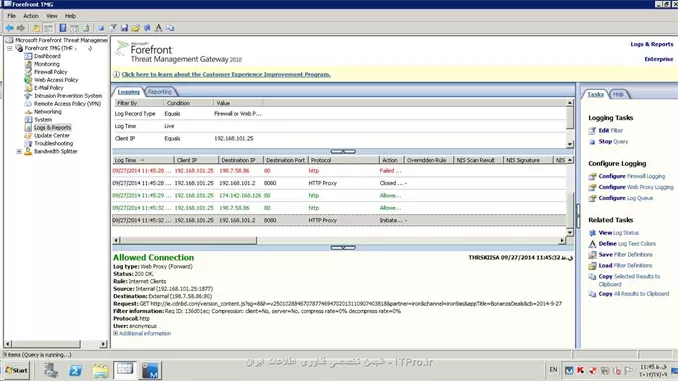Select System node in tree
Viewport: 678px width, 381px height.
click(43, 119)
